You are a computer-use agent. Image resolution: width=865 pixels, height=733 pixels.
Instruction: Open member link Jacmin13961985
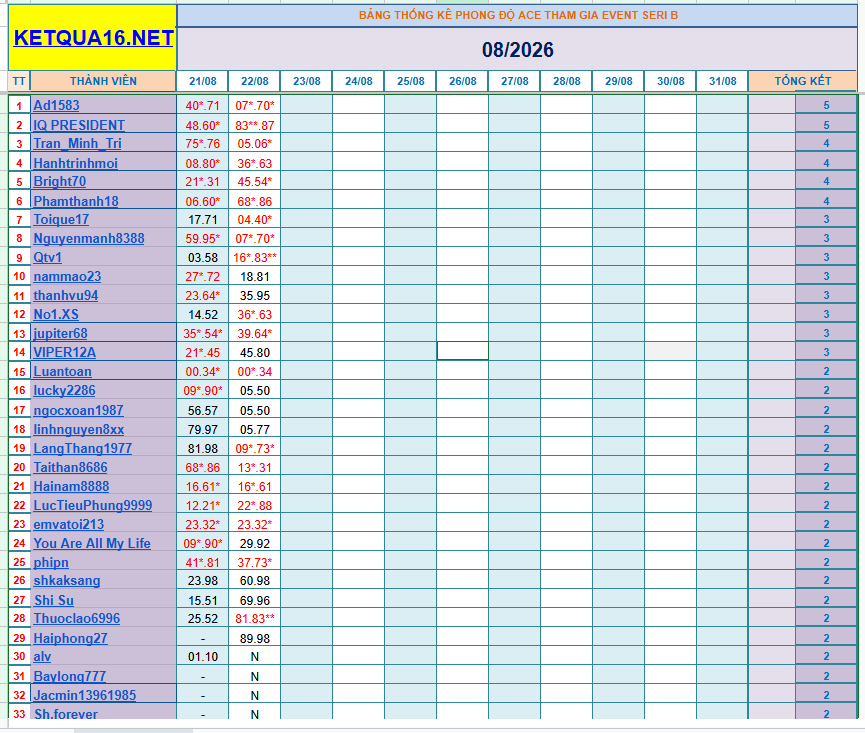[x=84, y=695]
